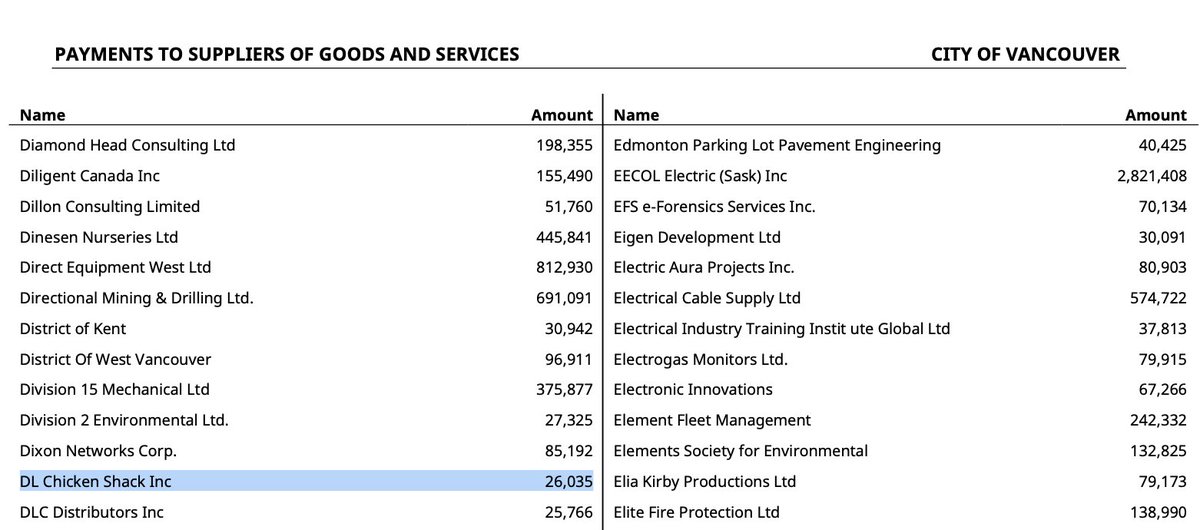1200x530 pixels.
Task: Select 'EECOL Electric (Sask) Inc' name
Action: click(x=699, y=176)
